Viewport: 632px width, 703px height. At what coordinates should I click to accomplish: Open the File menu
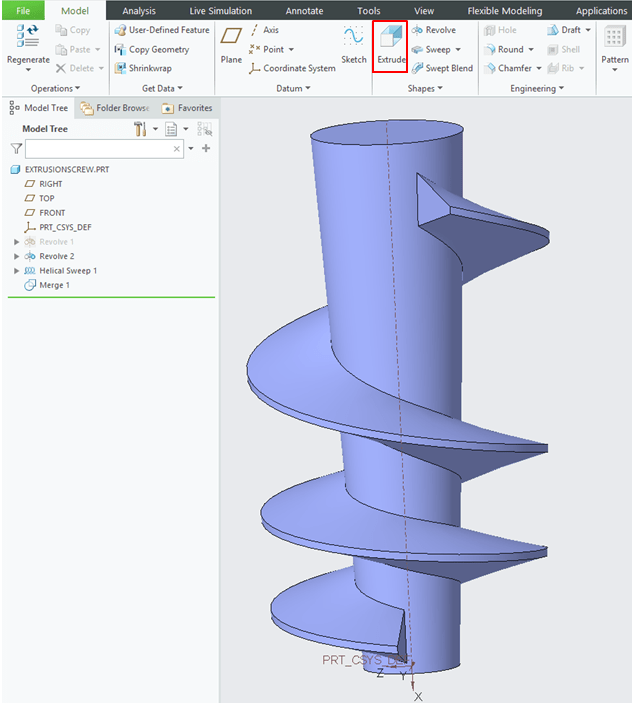(x=23, y=11)
